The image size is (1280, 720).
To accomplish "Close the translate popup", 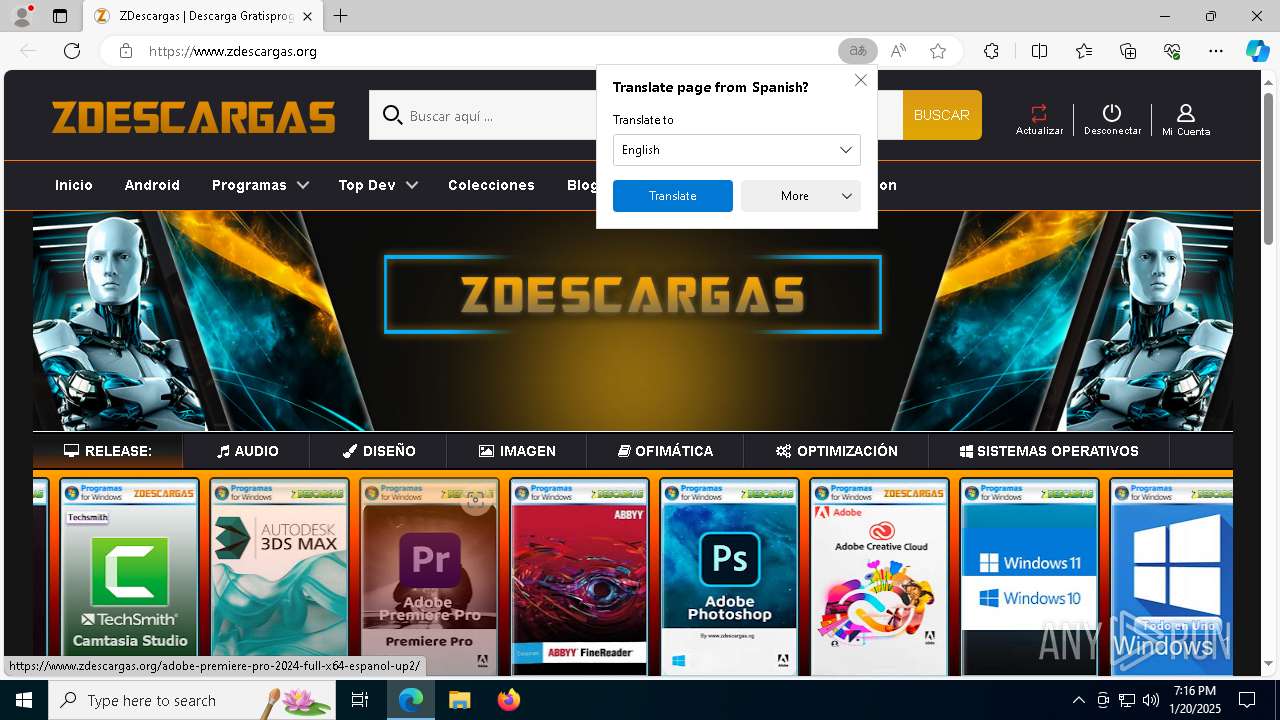I will [860, 80].
